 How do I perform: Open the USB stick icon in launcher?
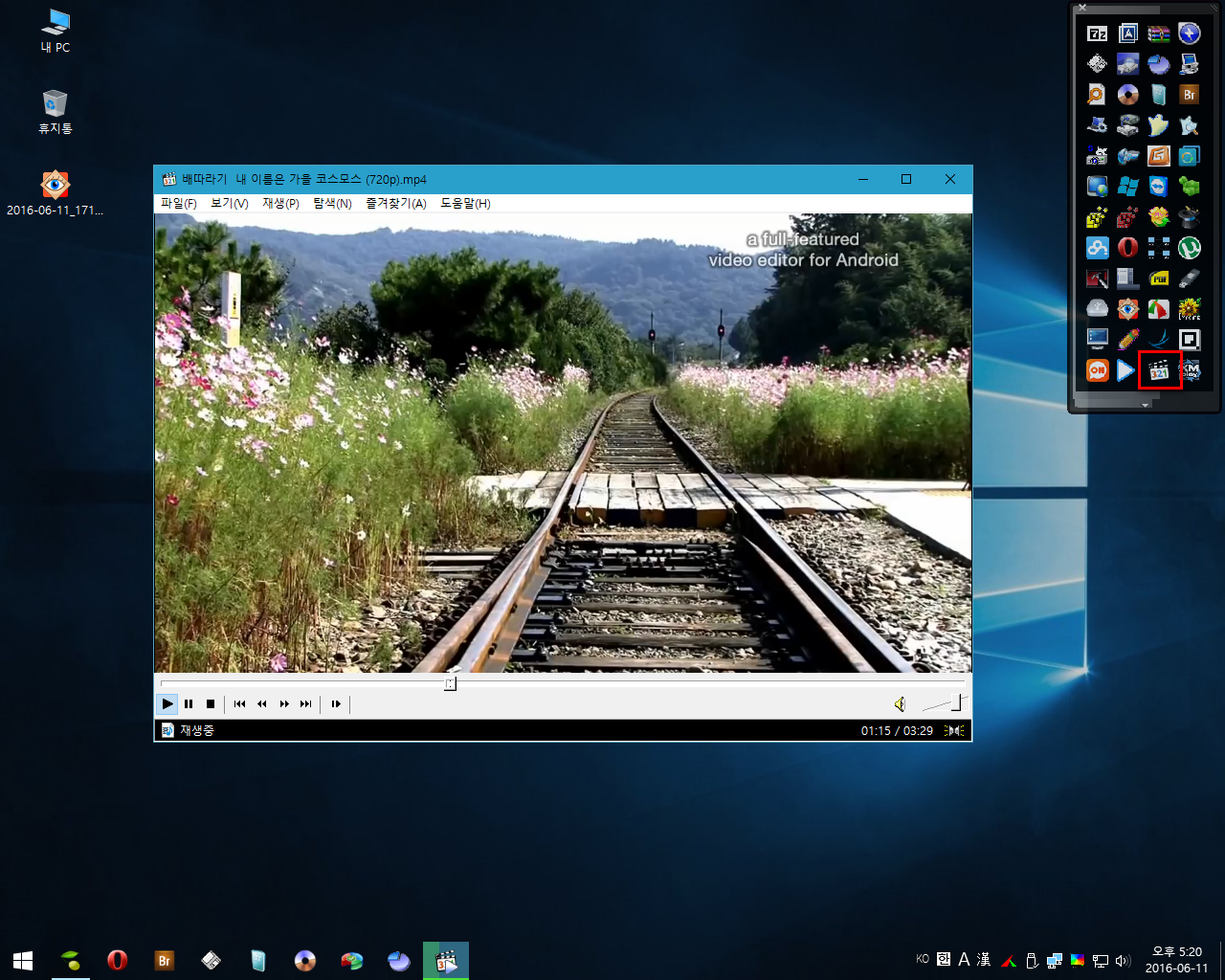pos(1190,278)
